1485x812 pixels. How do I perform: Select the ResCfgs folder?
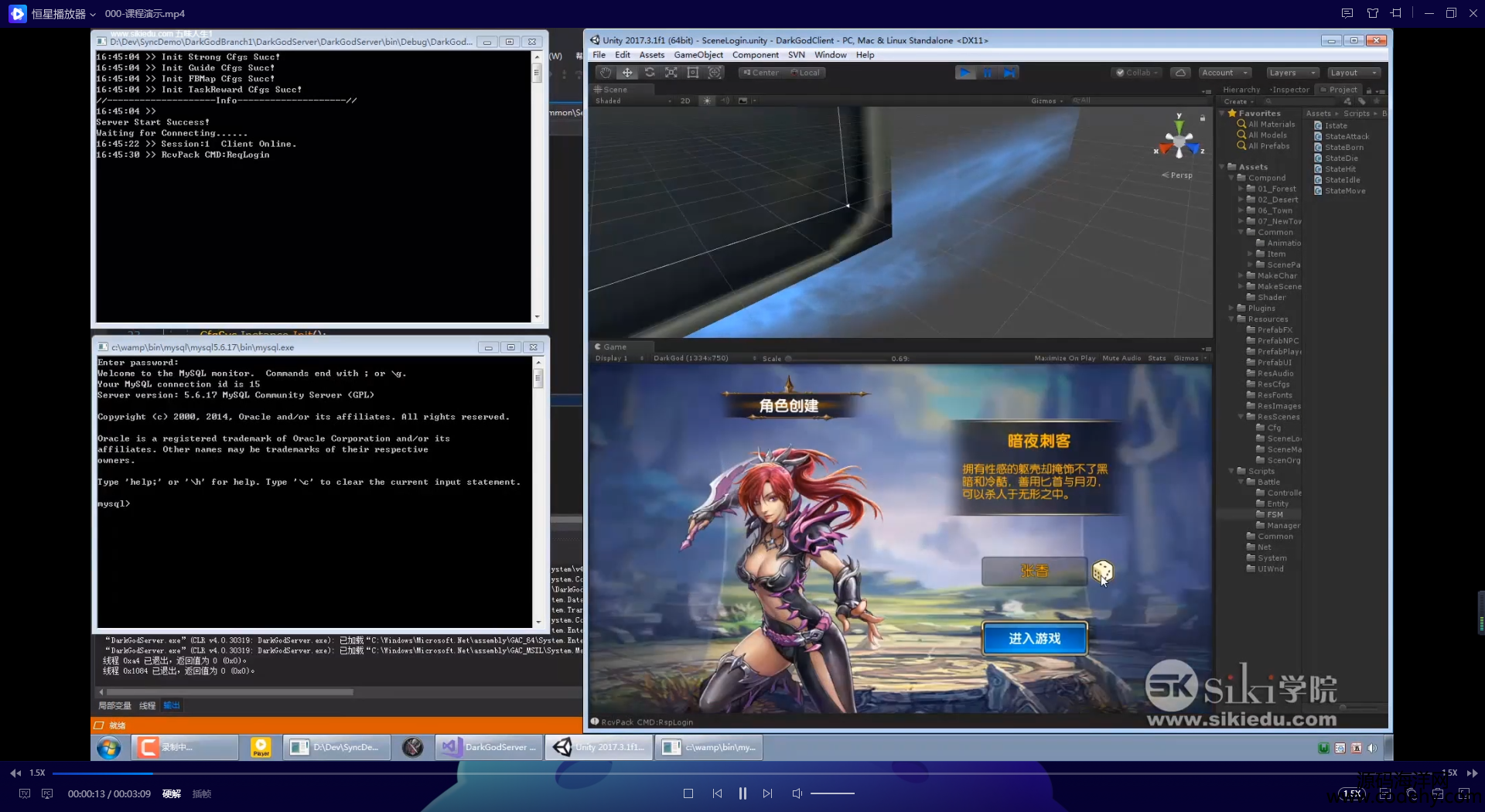point(1268,384)
